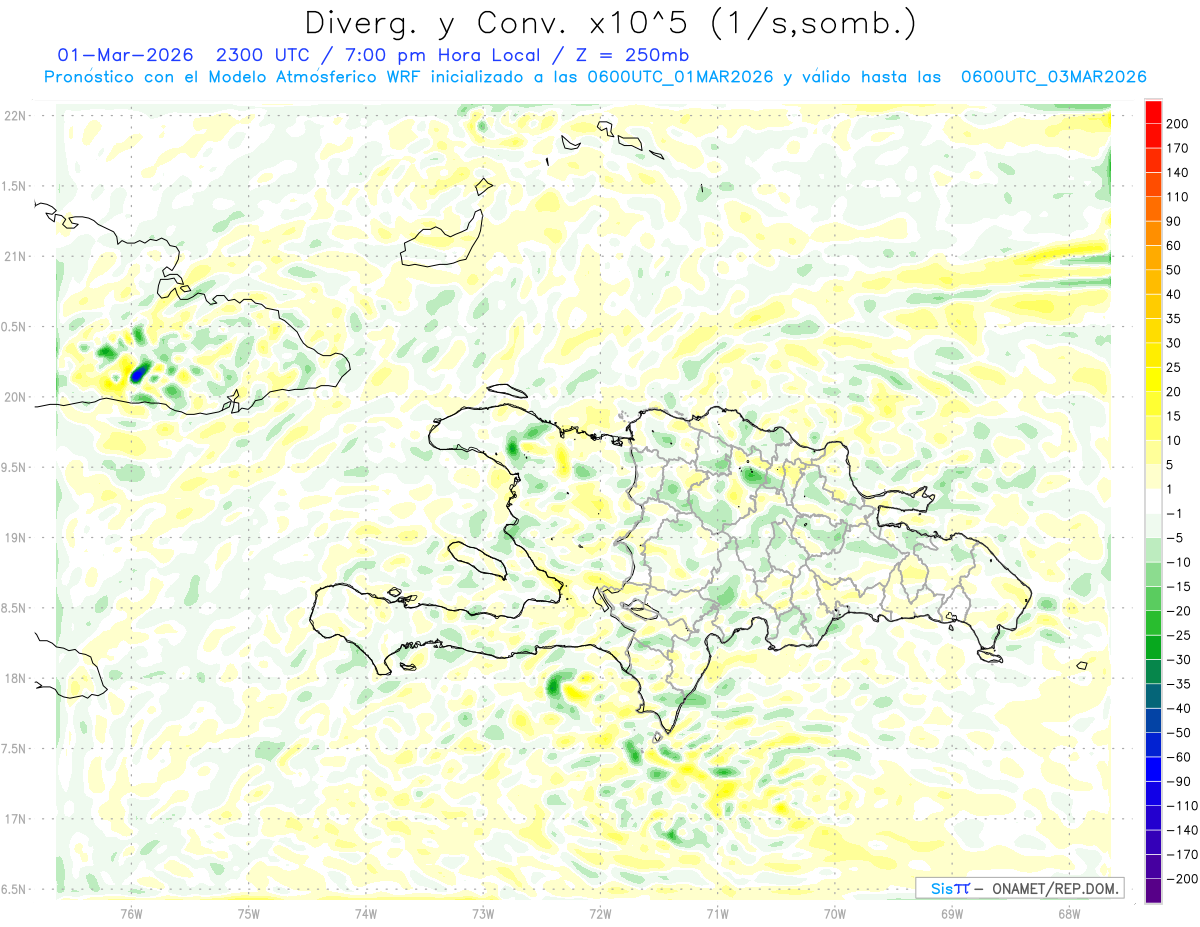Click the 21N latitude label
1200x927 pixels.
tap(15, 256)
